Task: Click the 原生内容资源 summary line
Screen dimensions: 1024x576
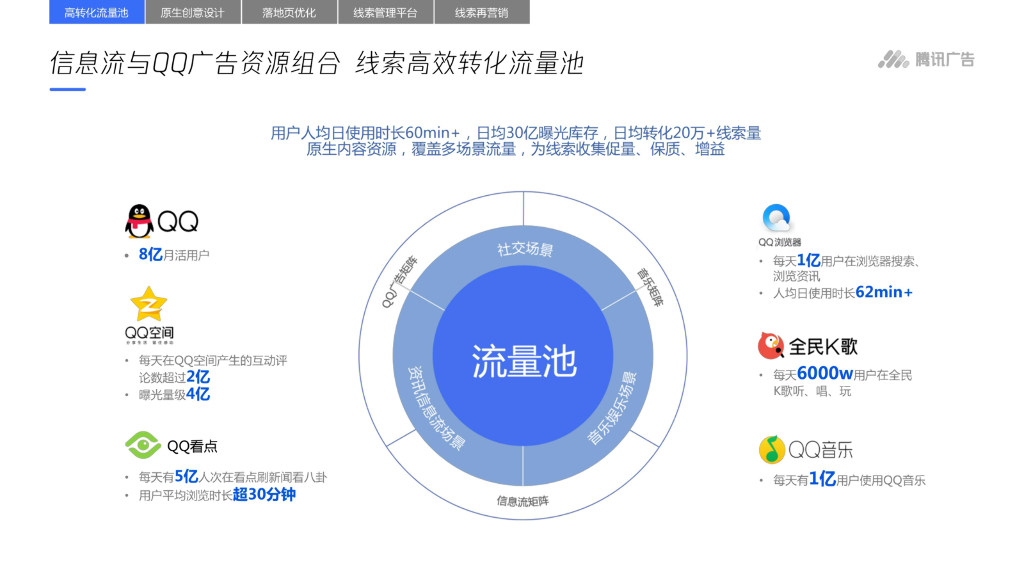Action: [515, 149]
